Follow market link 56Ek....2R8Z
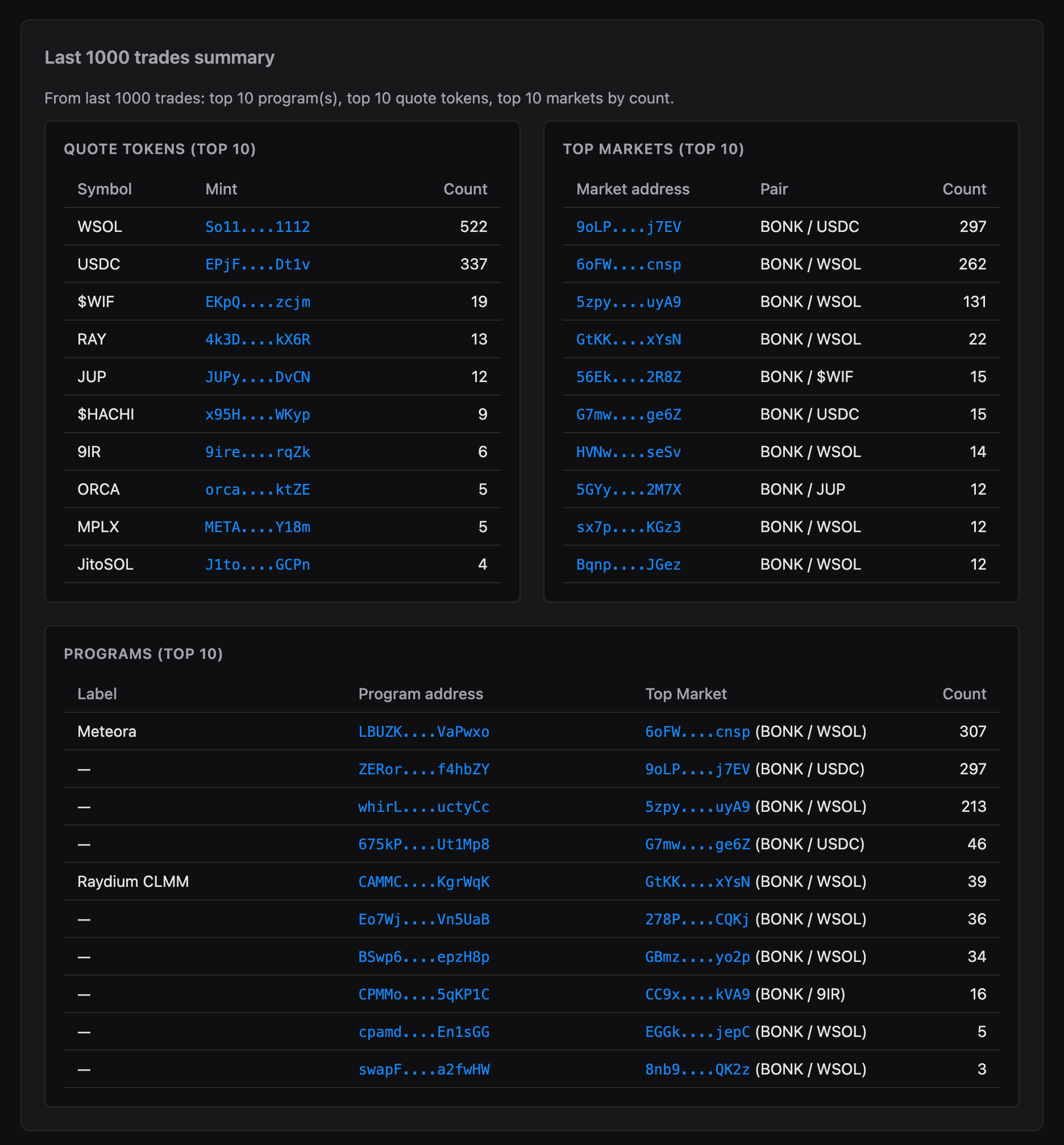 point(629,377)
